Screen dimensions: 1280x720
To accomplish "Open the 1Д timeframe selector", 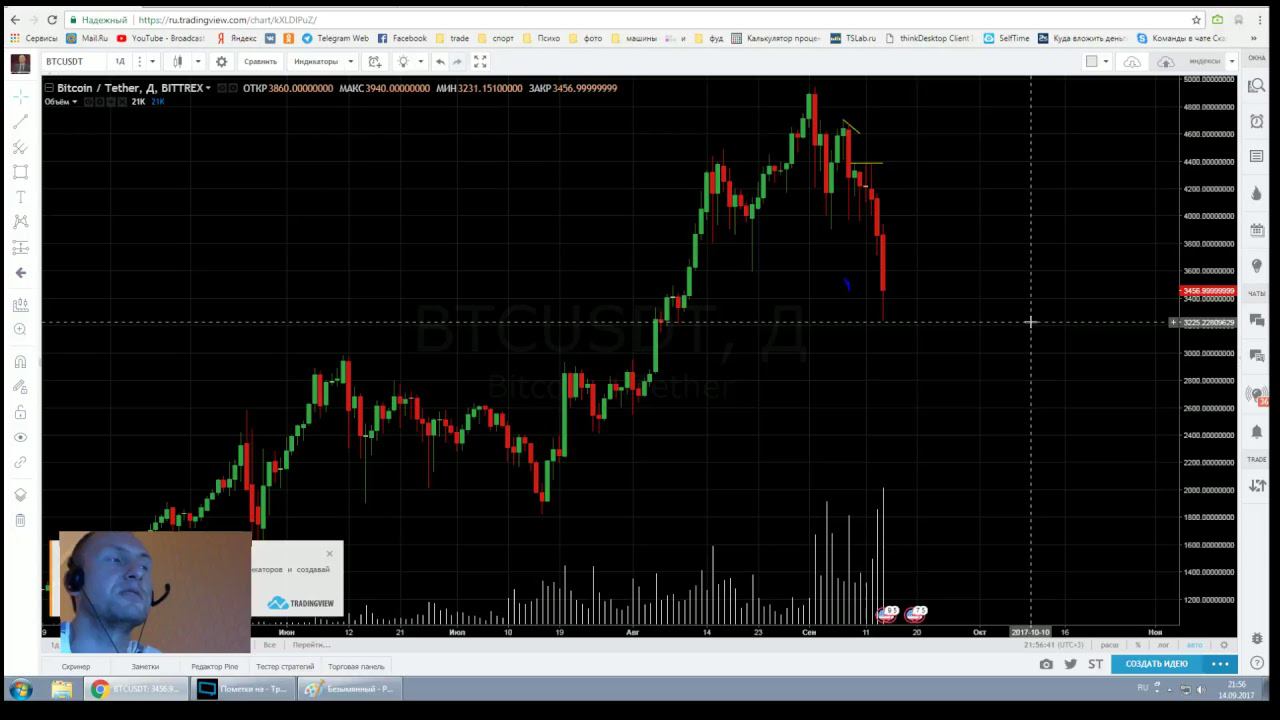I will pyautogui.click(x=120, y=61).
